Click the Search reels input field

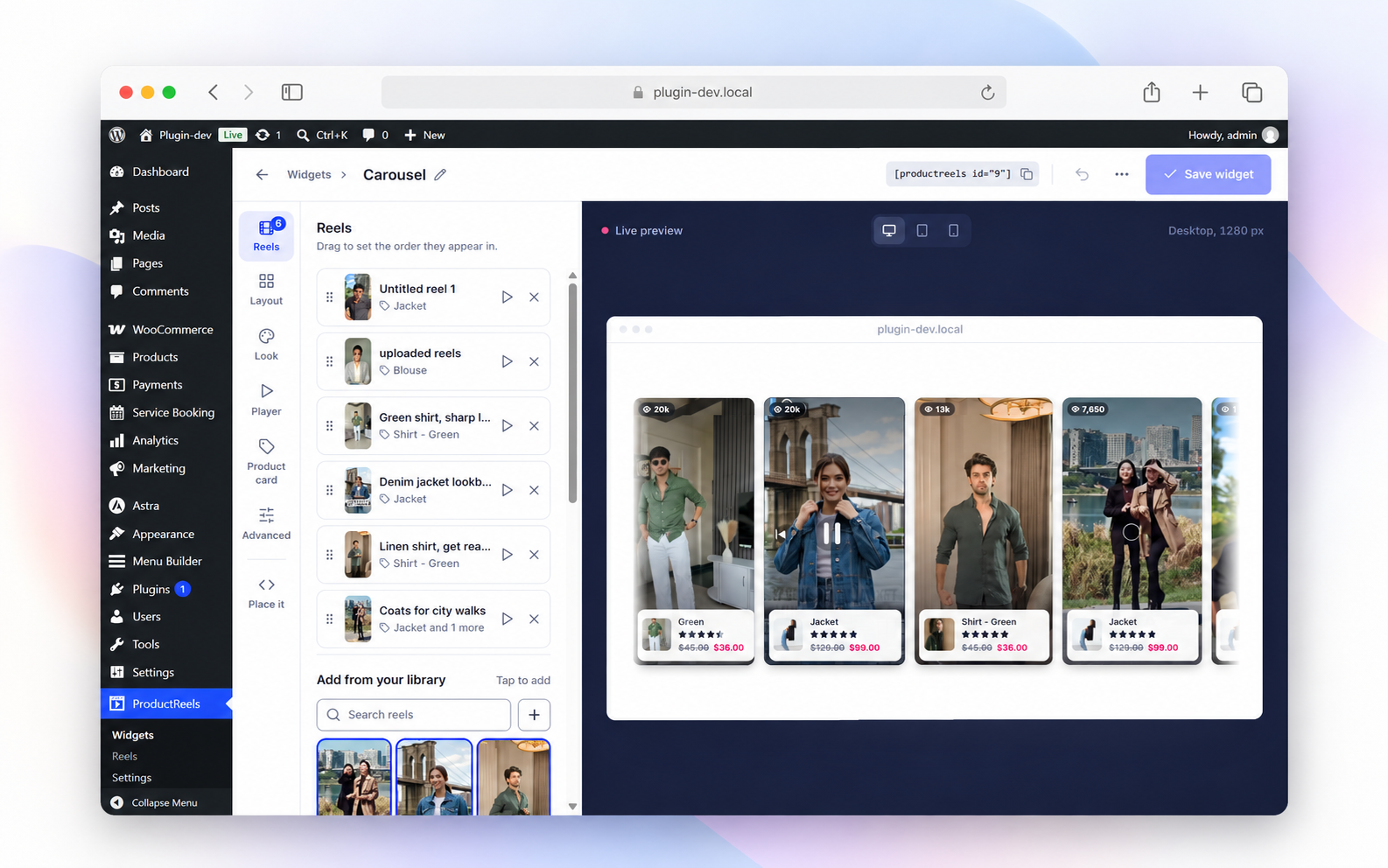tap(414, 715)
